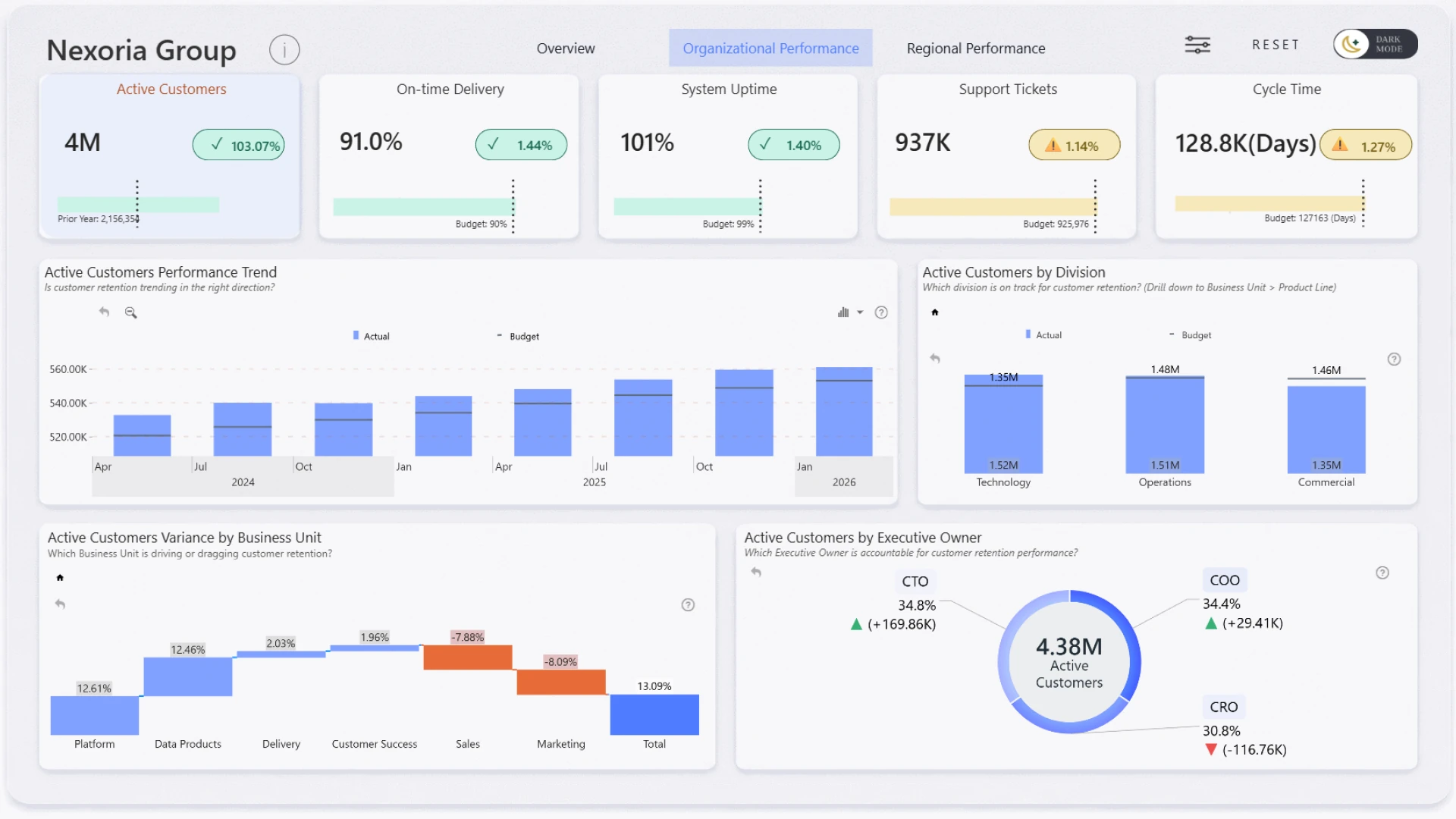Toggle the Dark Mode switch
This screenshot has height=819, width=1456.
coord(1375,45)
